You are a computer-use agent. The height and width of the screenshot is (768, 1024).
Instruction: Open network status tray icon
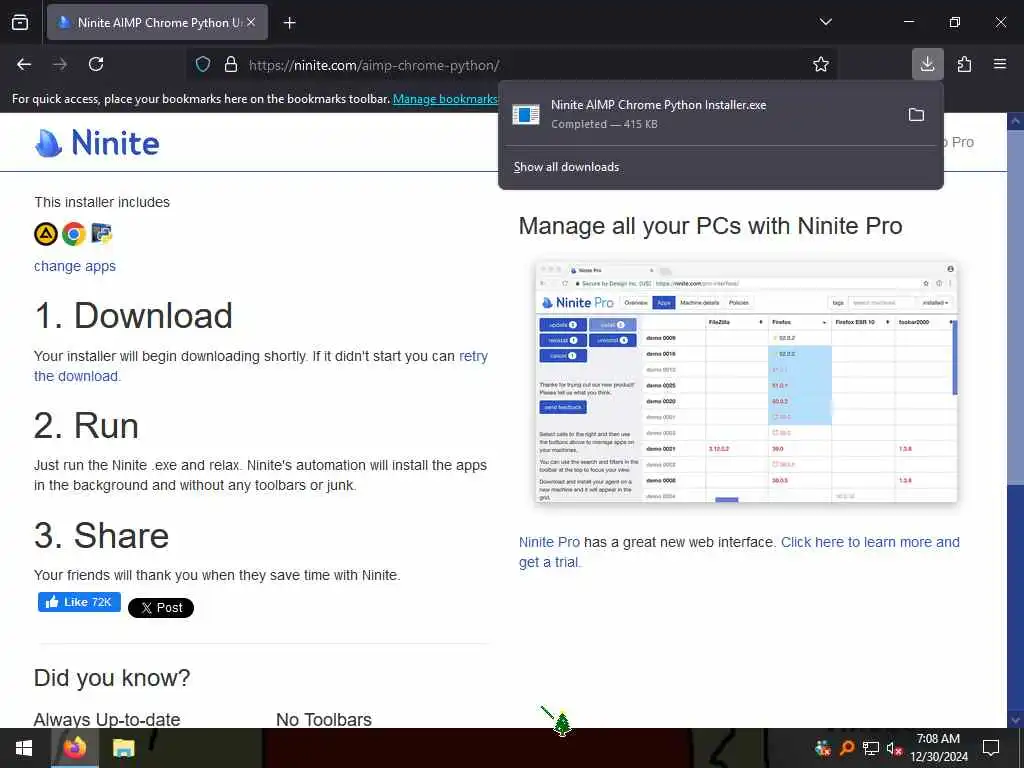(870, 748)
